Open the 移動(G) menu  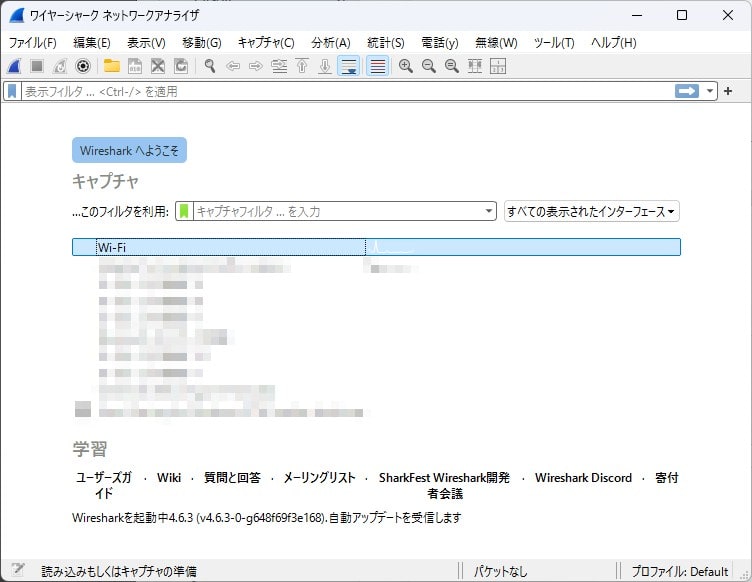(202, 43)
